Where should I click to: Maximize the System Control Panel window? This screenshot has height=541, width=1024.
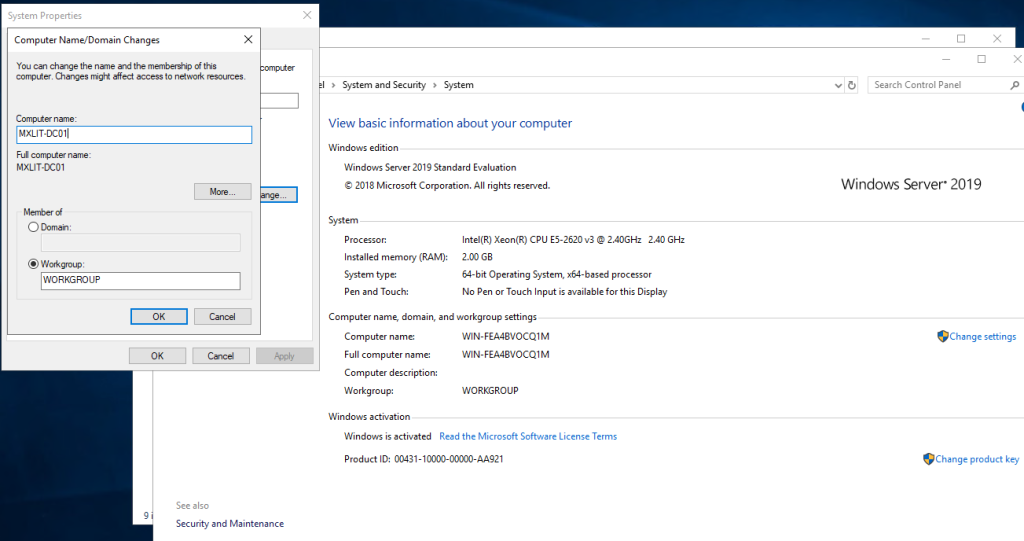[981, 60]
